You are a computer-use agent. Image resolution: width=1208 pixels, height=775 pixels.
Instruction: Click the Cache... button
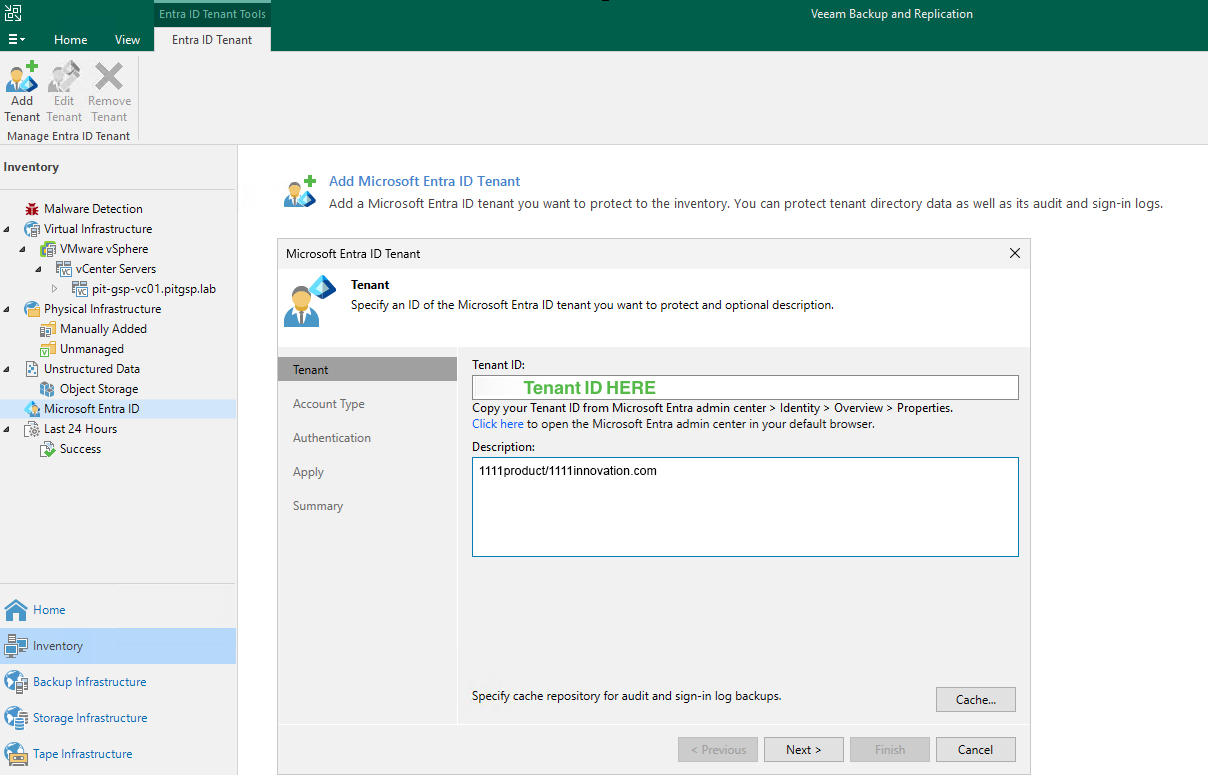976,700
